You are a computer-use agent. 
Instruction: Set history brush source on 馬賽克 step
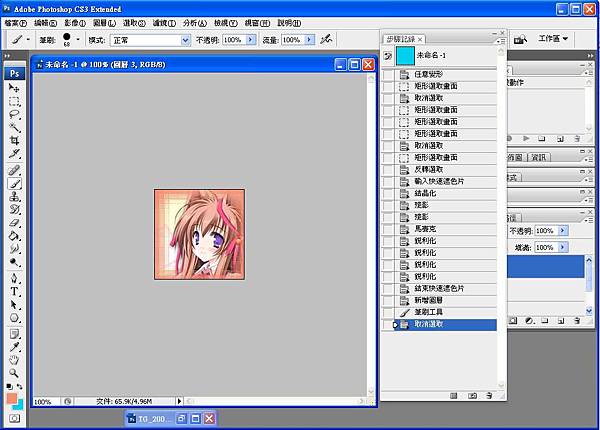388,229
